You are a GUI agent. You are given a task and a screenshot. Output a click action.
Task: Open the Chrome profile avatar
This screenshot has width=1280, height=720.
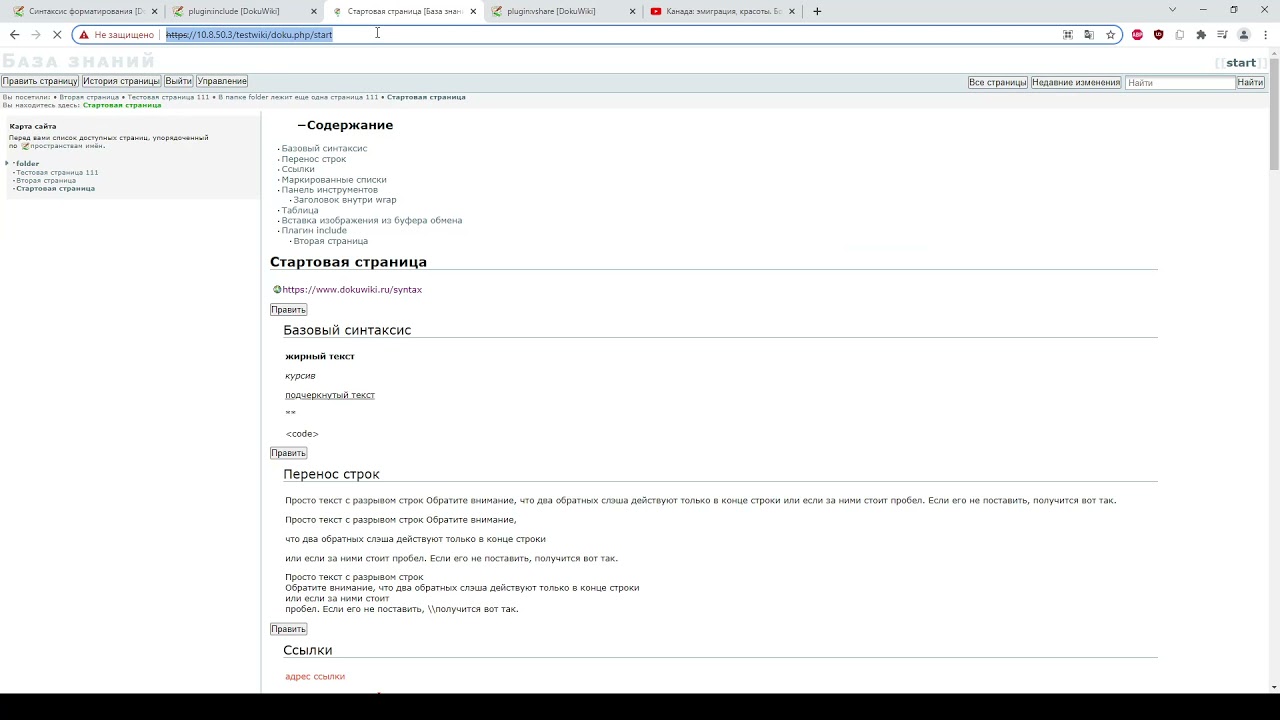click(1244, 35)
